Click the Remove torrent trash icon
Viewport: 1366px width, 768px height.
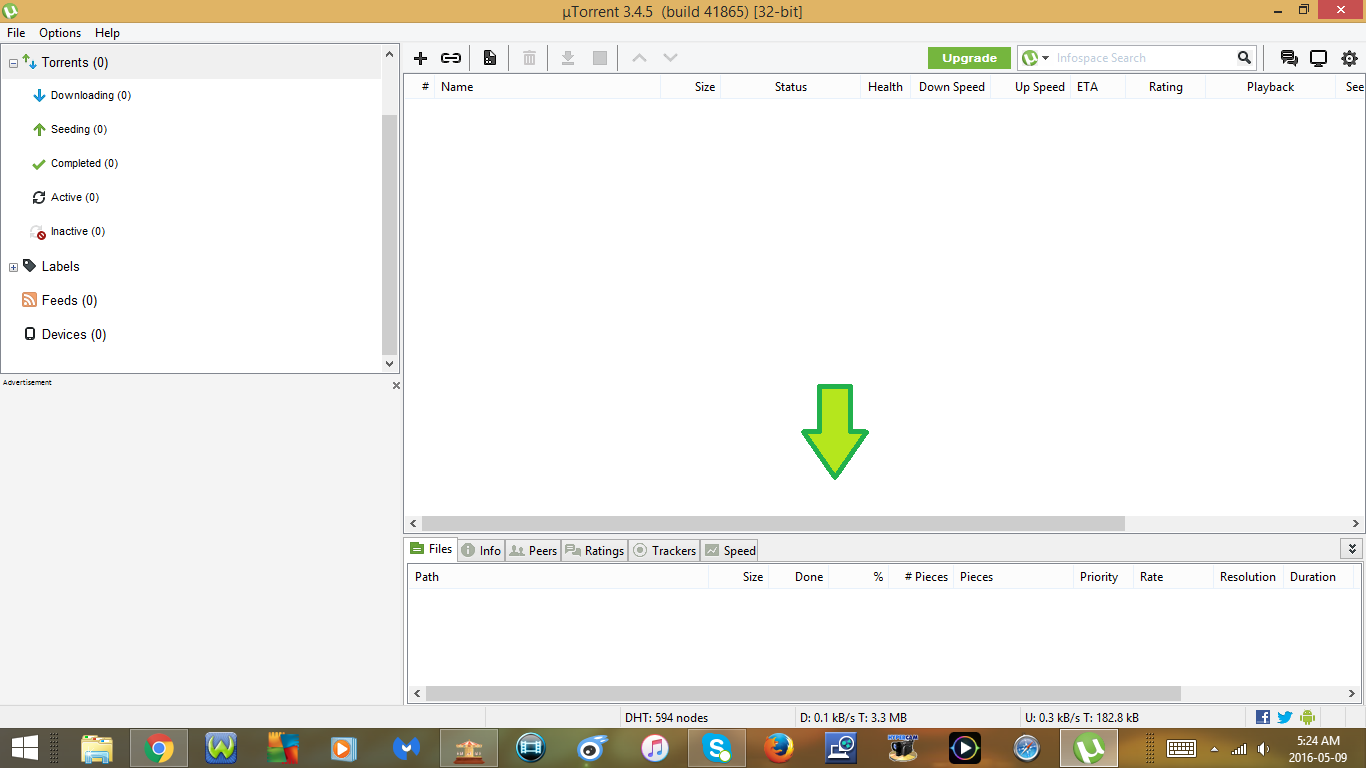tap(529, 58)
